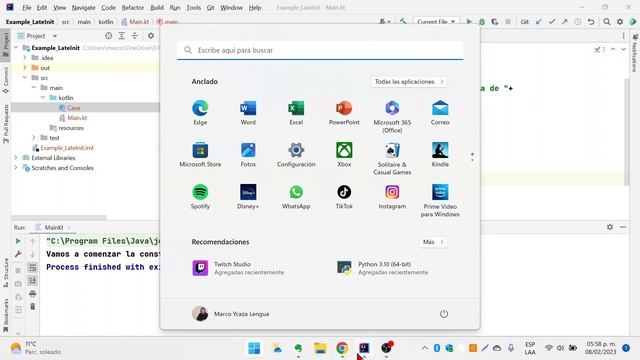Click the Debug bug icon in IntelliJ toolbar
The width and height of the screenshot is (640, 360).
click(482, 22)
